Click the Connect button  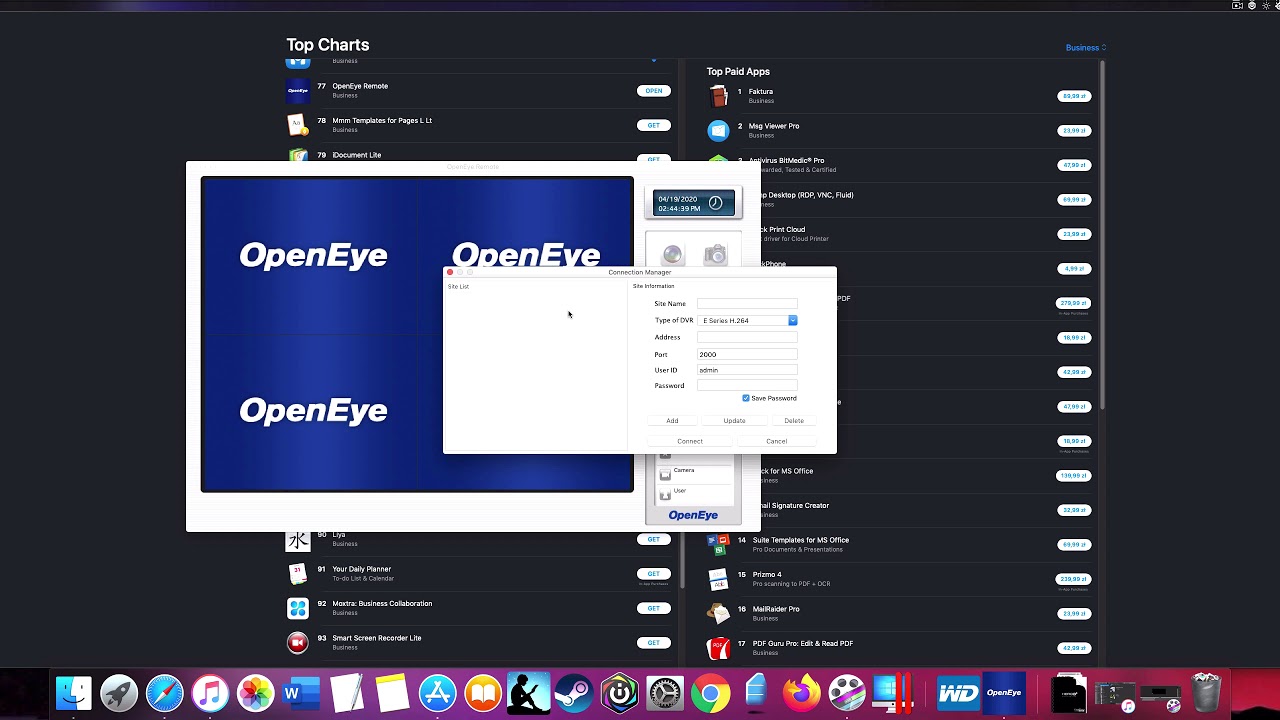(x=690, y=441)
